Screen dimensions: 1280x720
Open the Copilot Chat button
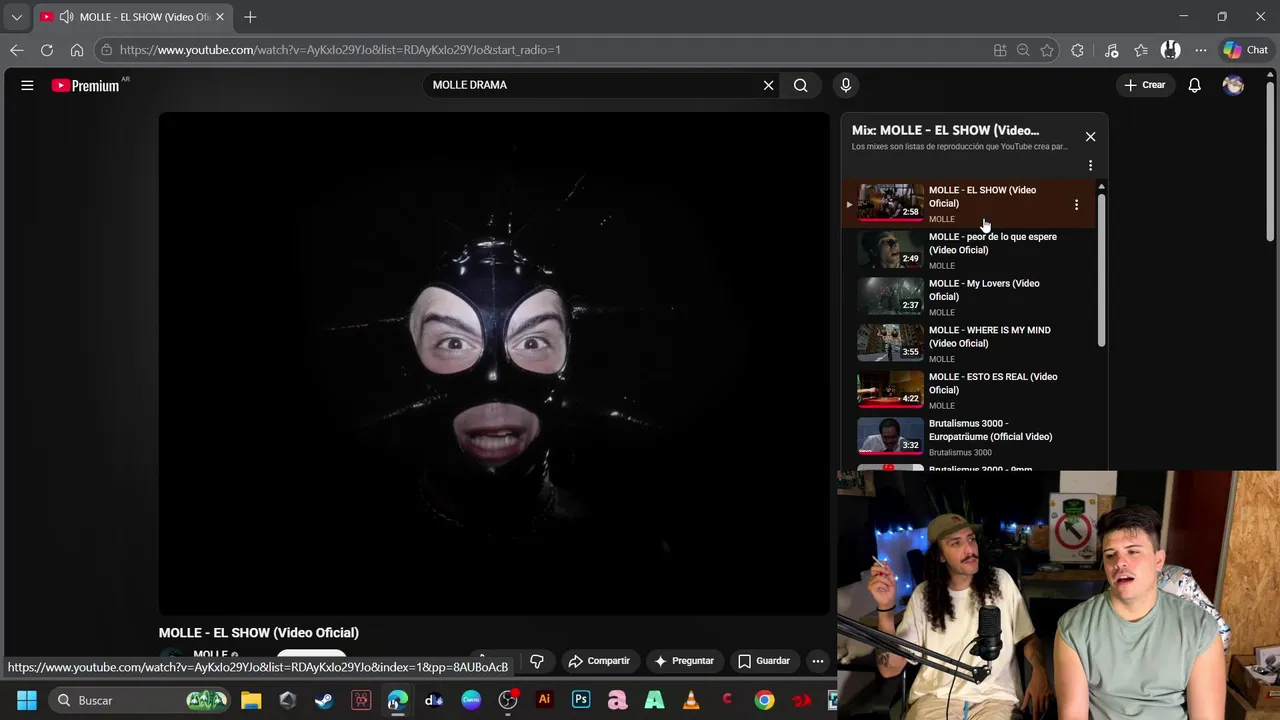tap(1246, 50)
